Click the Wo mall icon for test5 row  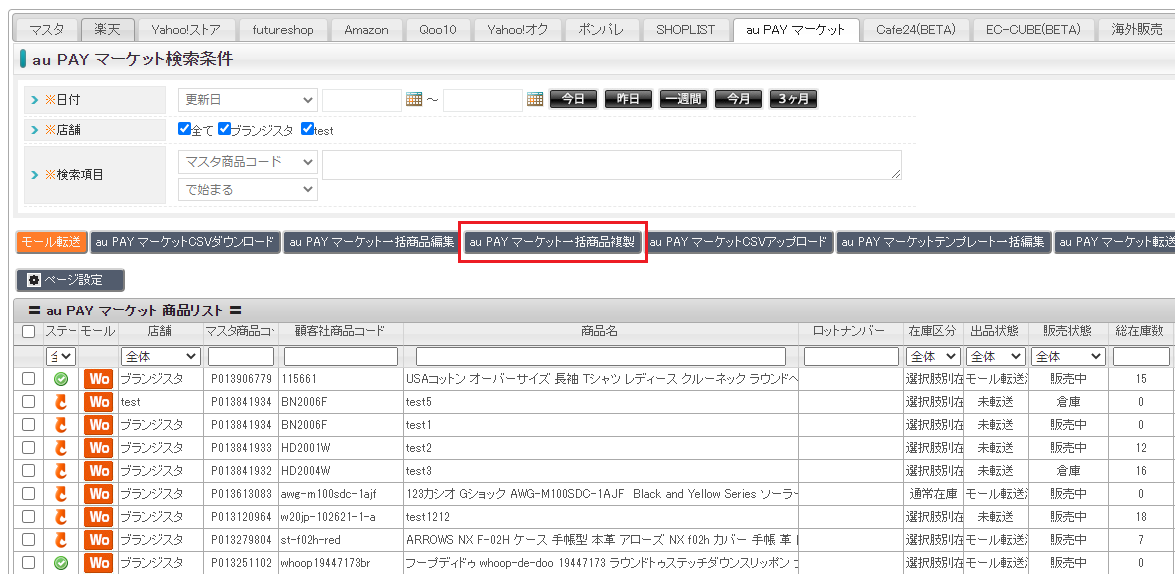tap(98, 402)
